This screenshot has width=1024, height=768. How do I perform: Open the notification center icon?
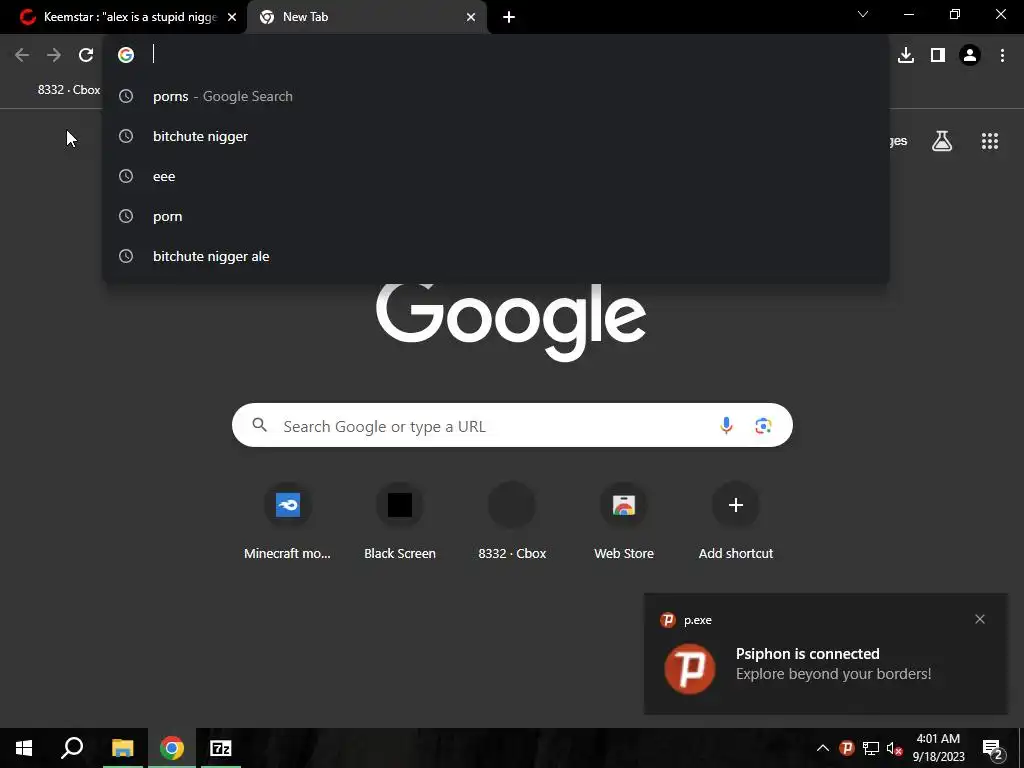[x=992, y=748]
